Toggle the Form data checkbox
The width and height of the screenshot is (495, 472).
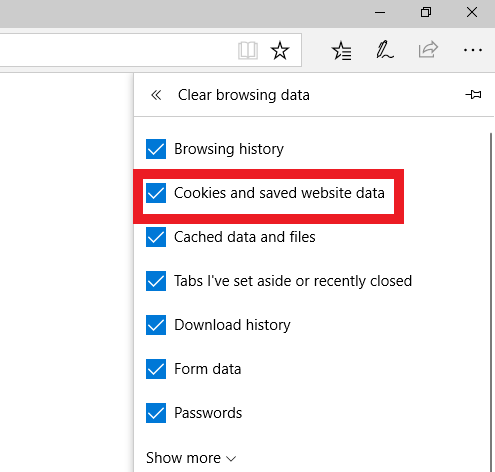point(156,369)
